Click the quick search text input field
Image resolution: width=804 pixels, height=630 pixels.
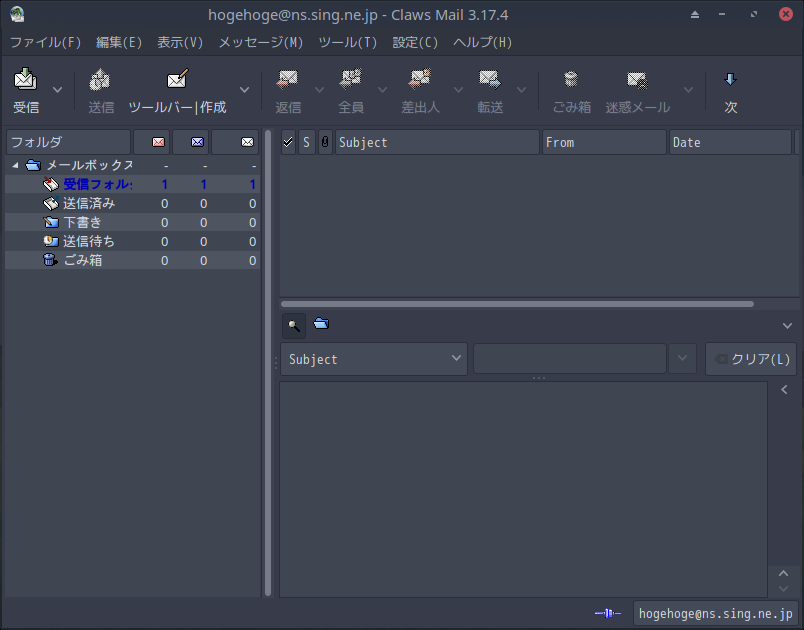pyautogui.click(x=570, y=358)
